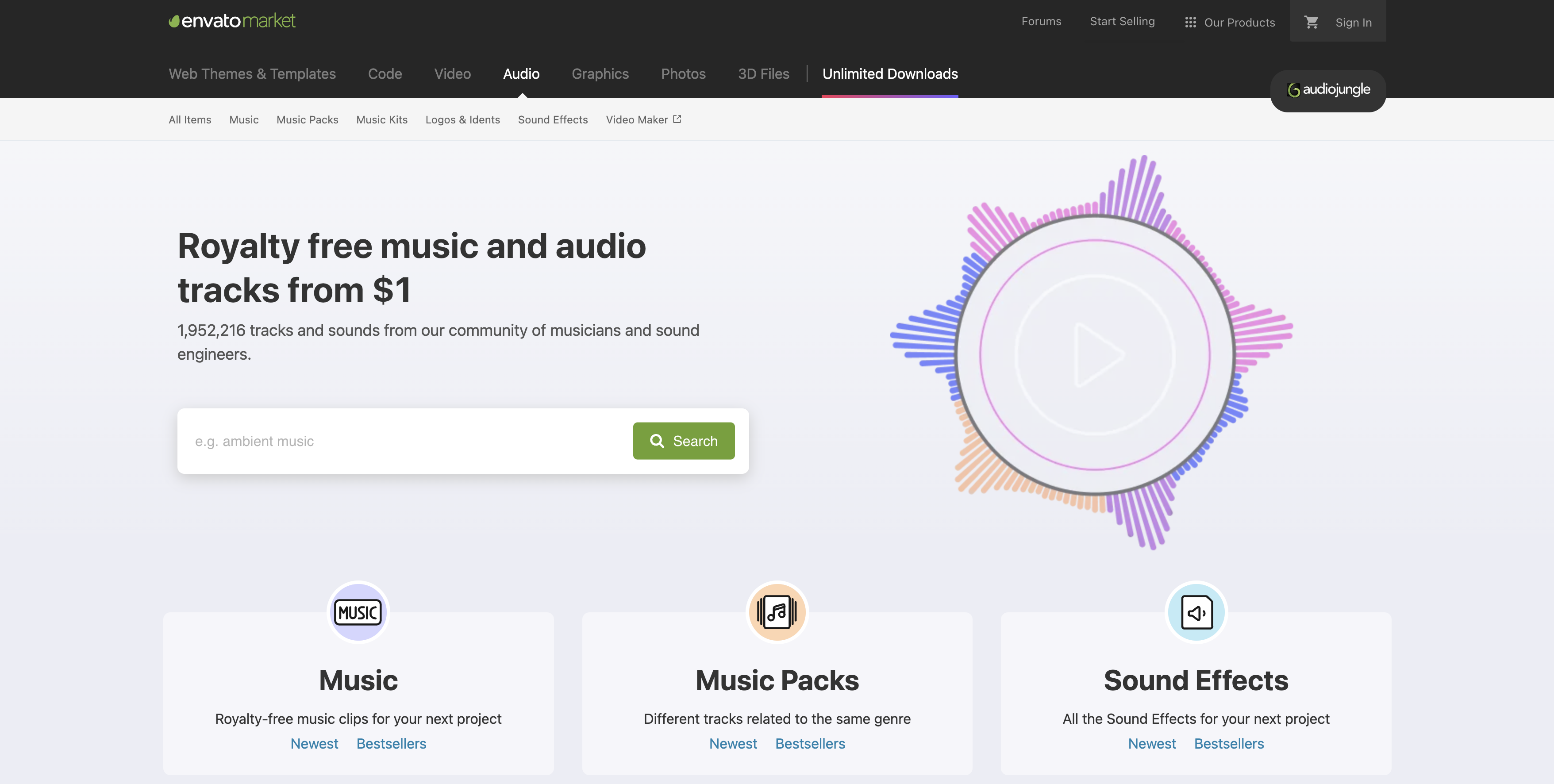Screen dimensions: 1554x784
Task: Click the Sound Effects category icon
Action: click(x=1196, y=611)
